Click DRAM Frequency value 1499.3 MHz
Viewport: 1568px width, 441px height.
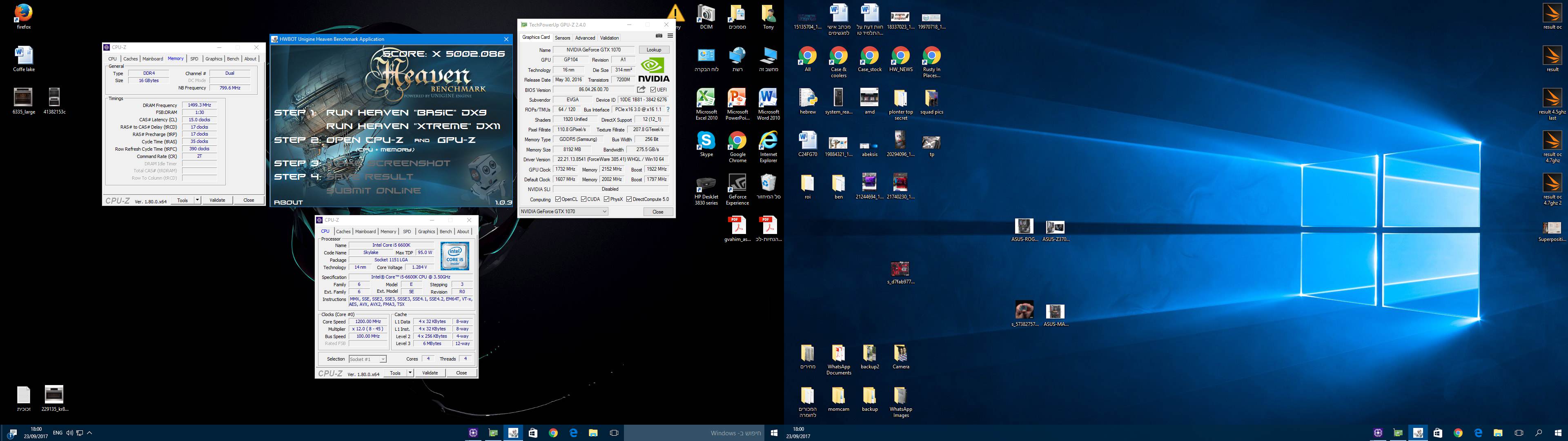click(200, 105)
